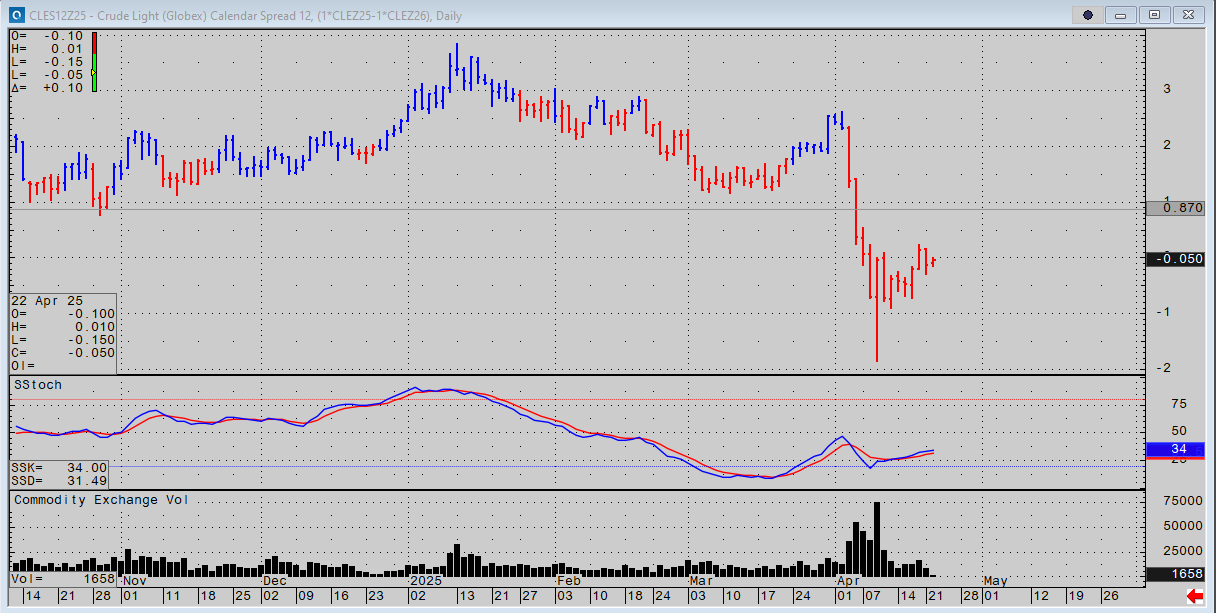1216x613 pixels.
Task: Click the Vol= 1658 readout
Action: click(62, 579)
